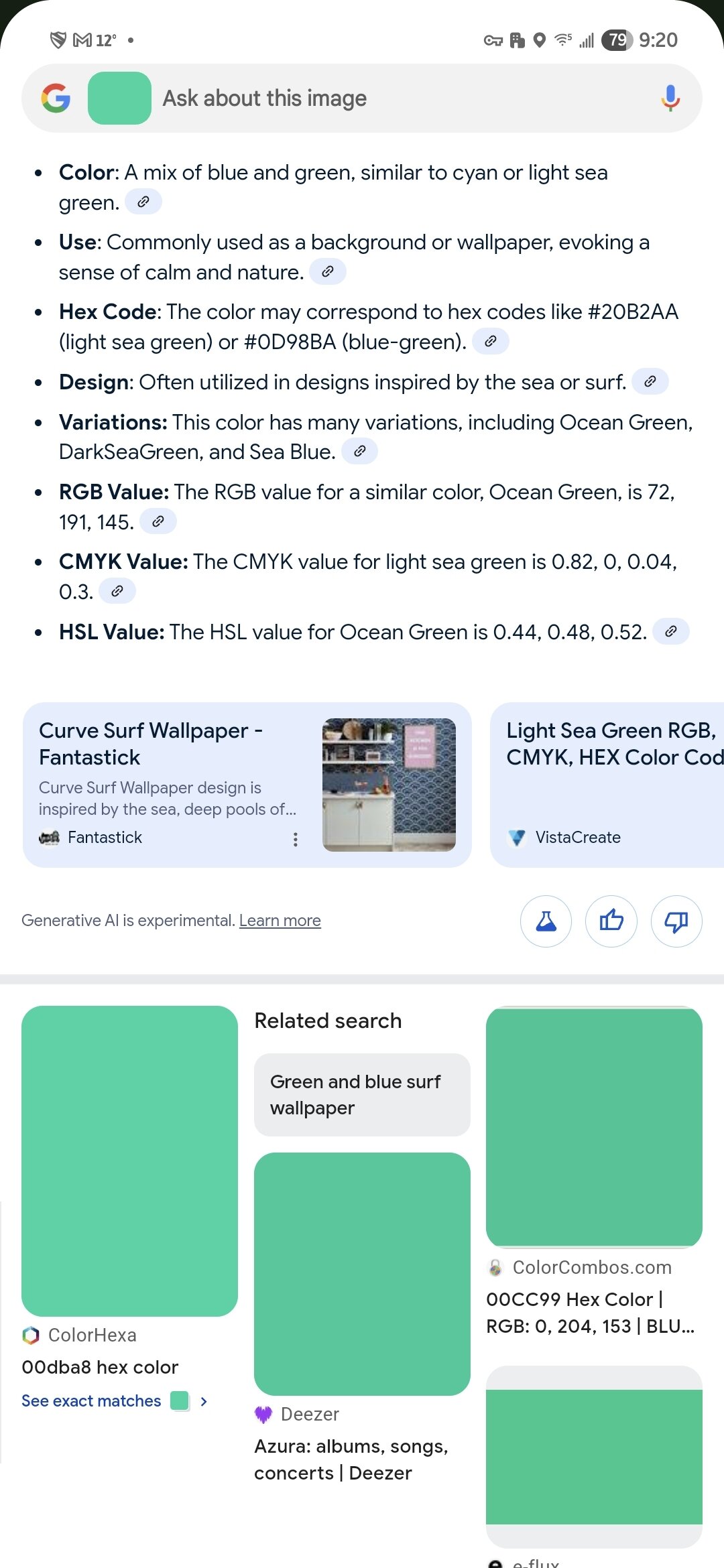The height and width of the screenshot is (1568, 724).
Task: Open the Curve Surf Wallpaper thumbnail image
Action: [389, 785]
